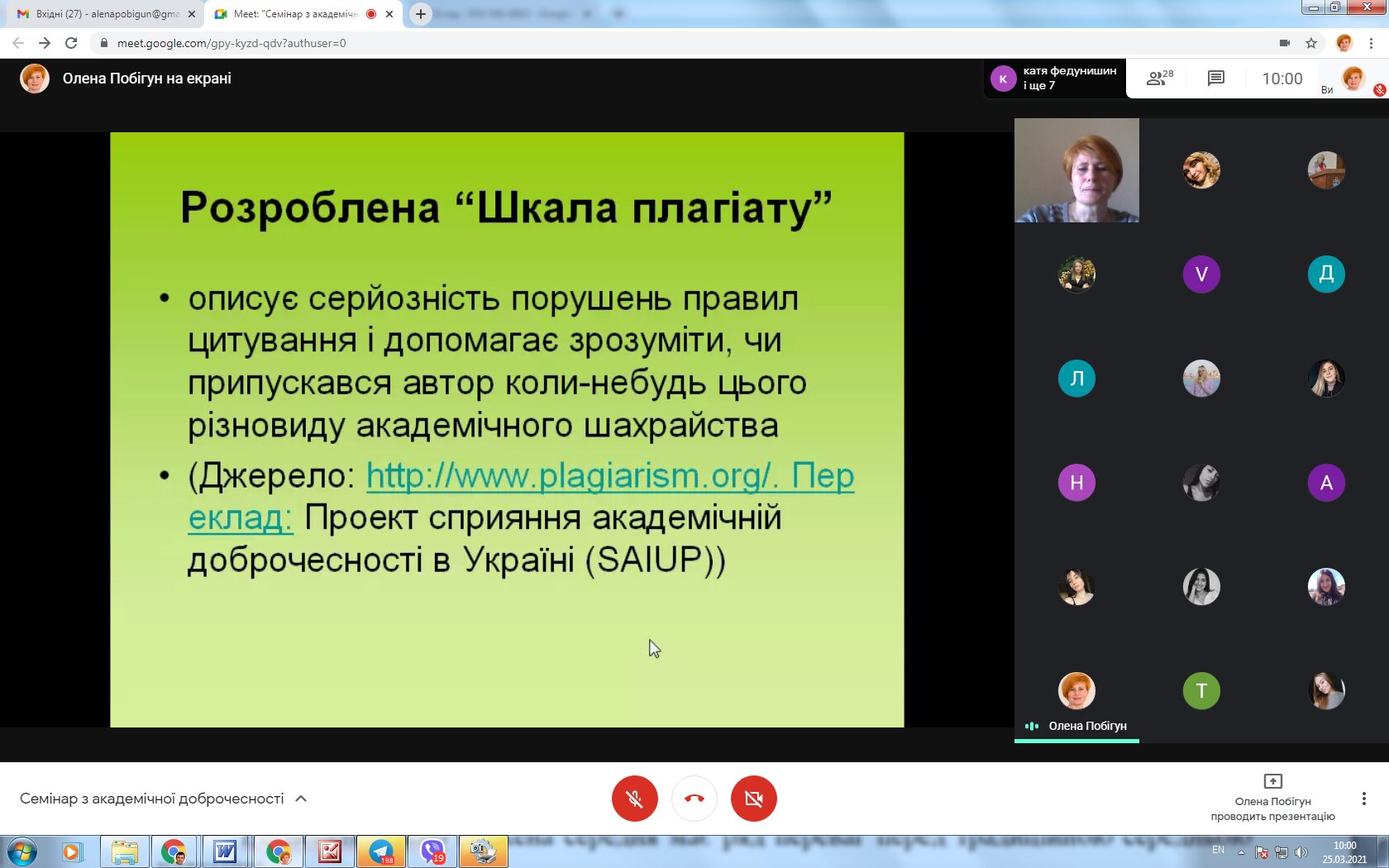
Task: Open Microsoft Word from the taskbar
Action: tap(225, 851)
